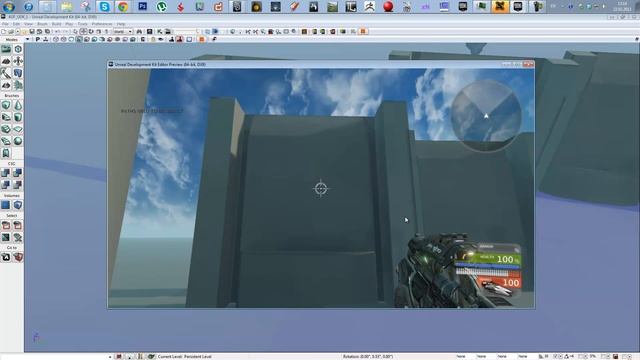This screenshot has height=360, width=640.
Task: Choose the Sheet builder brush
Action: point(18,129)
